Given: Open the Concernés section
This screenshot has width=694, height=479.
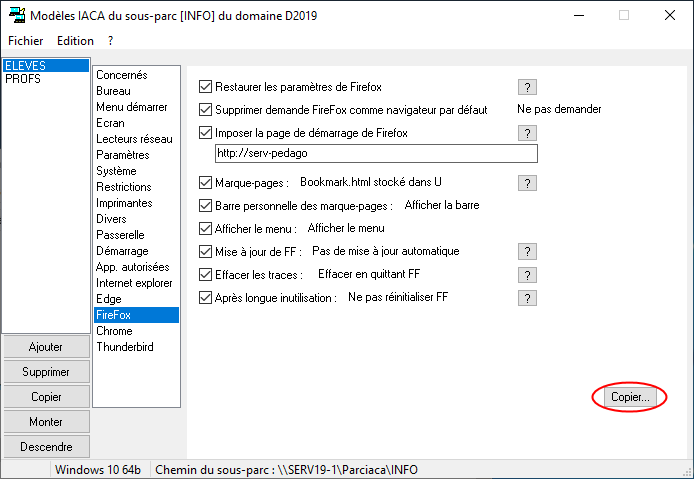Looking at the screenshot, I should click(x=136, y=75).
